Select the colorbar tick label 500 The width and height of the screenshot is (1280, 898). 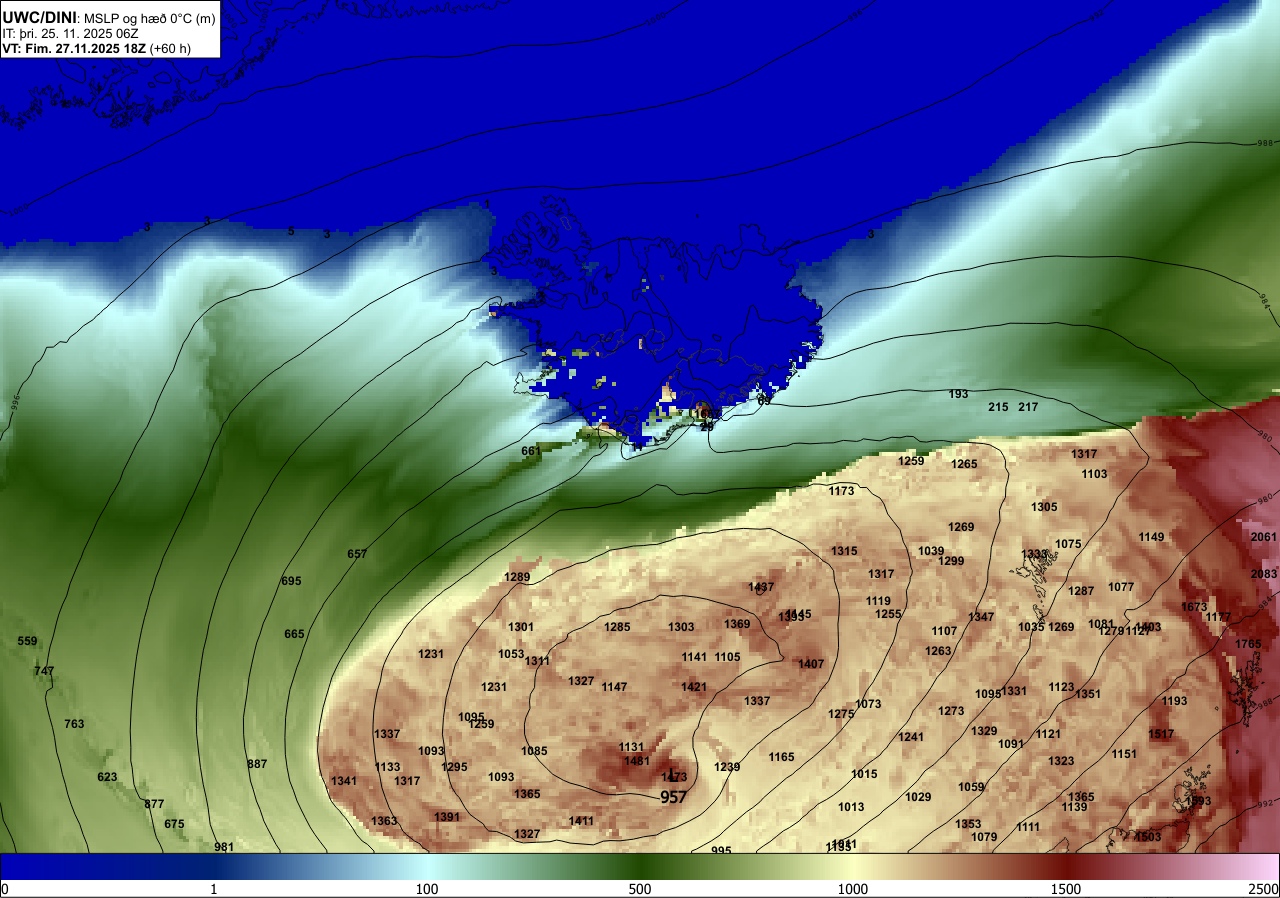640,890
